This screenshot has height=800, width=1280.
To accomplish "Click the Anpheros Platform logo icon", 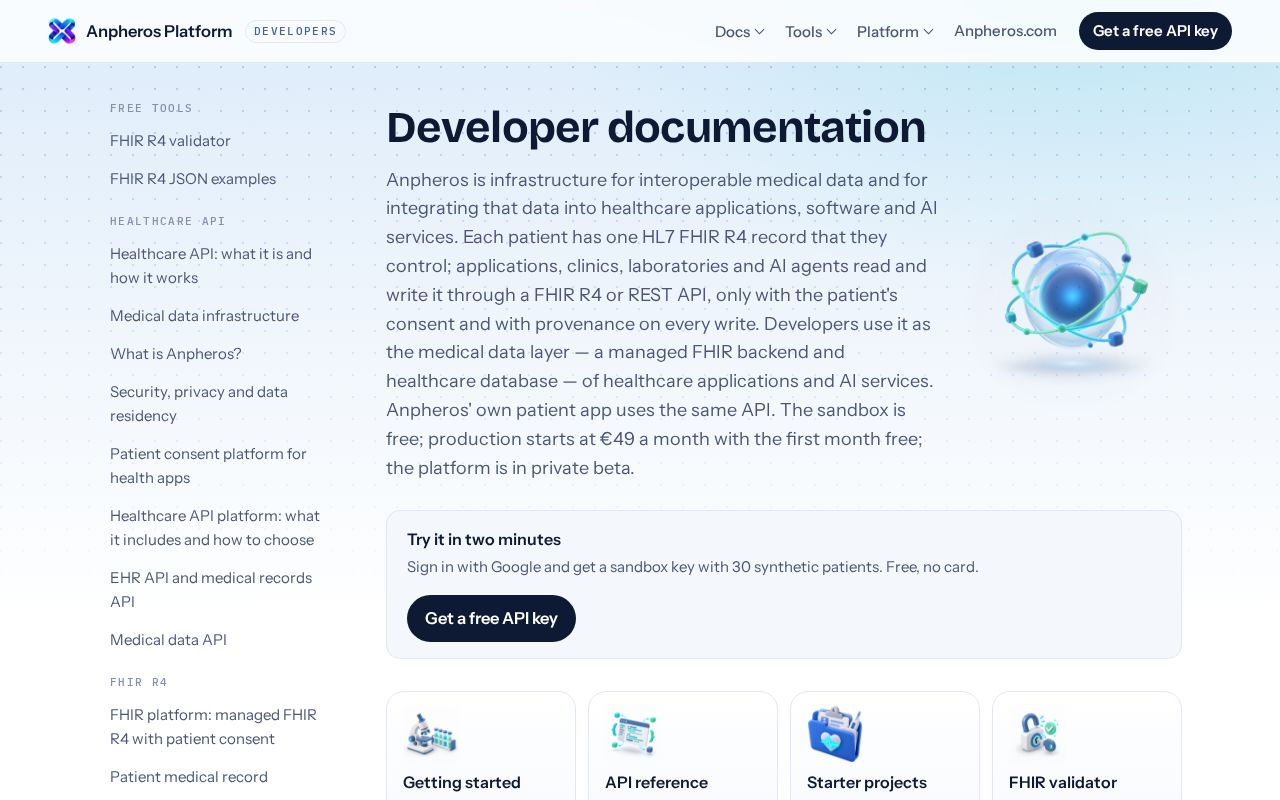I will [x=62, y=31].
